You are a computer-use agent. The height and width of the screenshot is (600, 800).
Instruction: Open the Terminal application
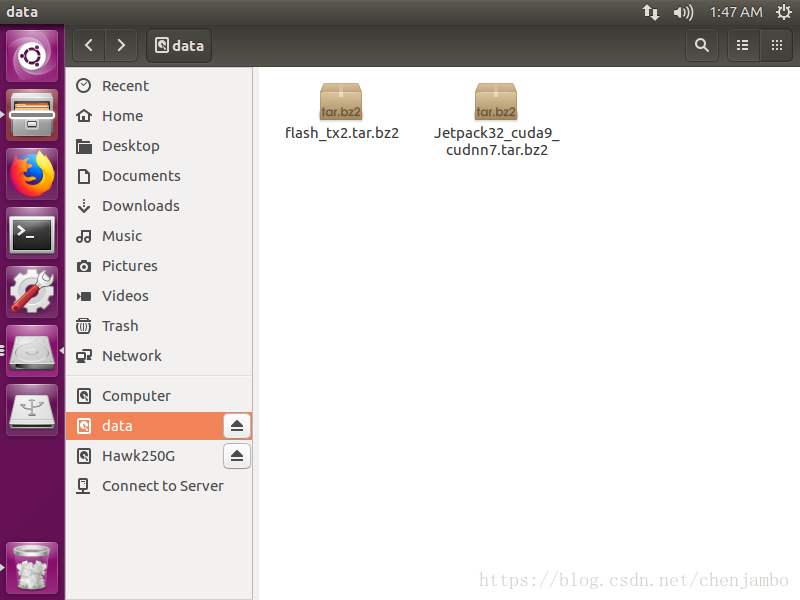point(32,233)
